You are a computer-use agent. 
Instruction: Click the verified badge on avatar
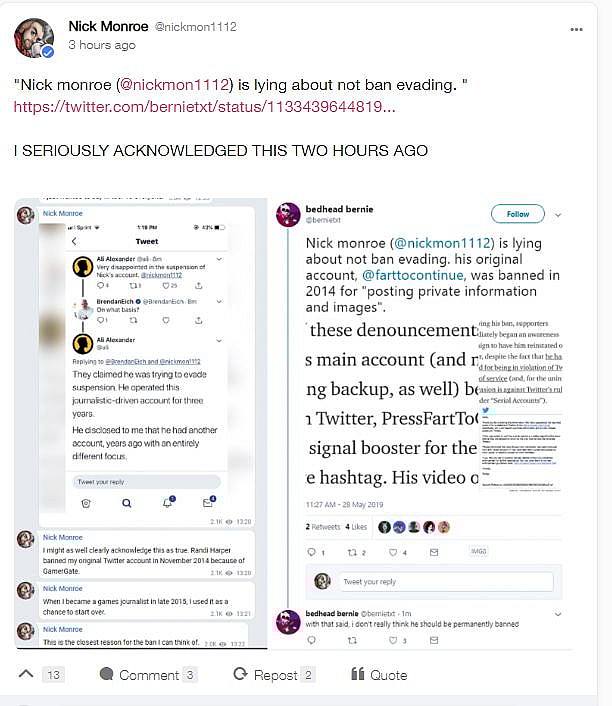(48, 52)
